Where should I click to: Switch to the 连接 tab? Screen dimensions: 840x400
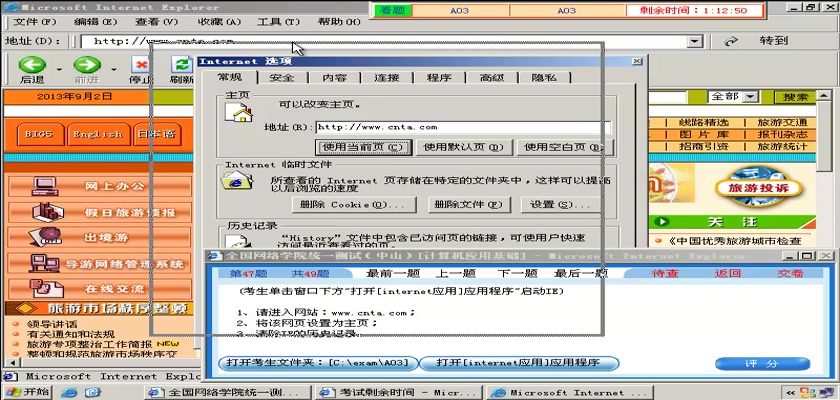387,78
